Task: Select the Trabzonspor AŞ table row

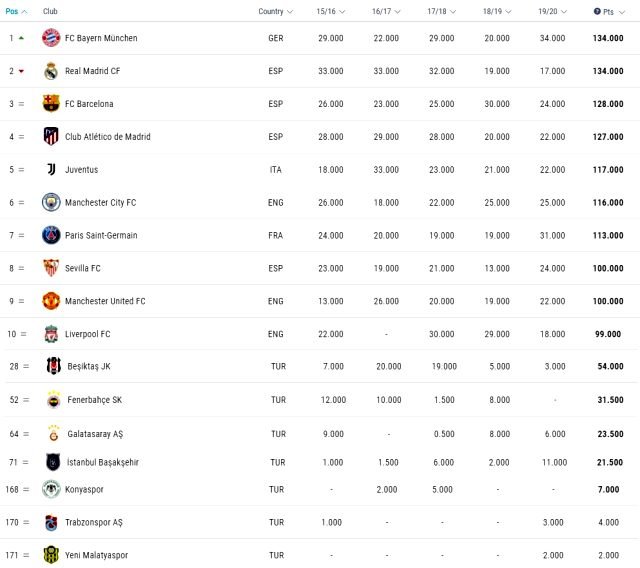Action: pos(320,522)
